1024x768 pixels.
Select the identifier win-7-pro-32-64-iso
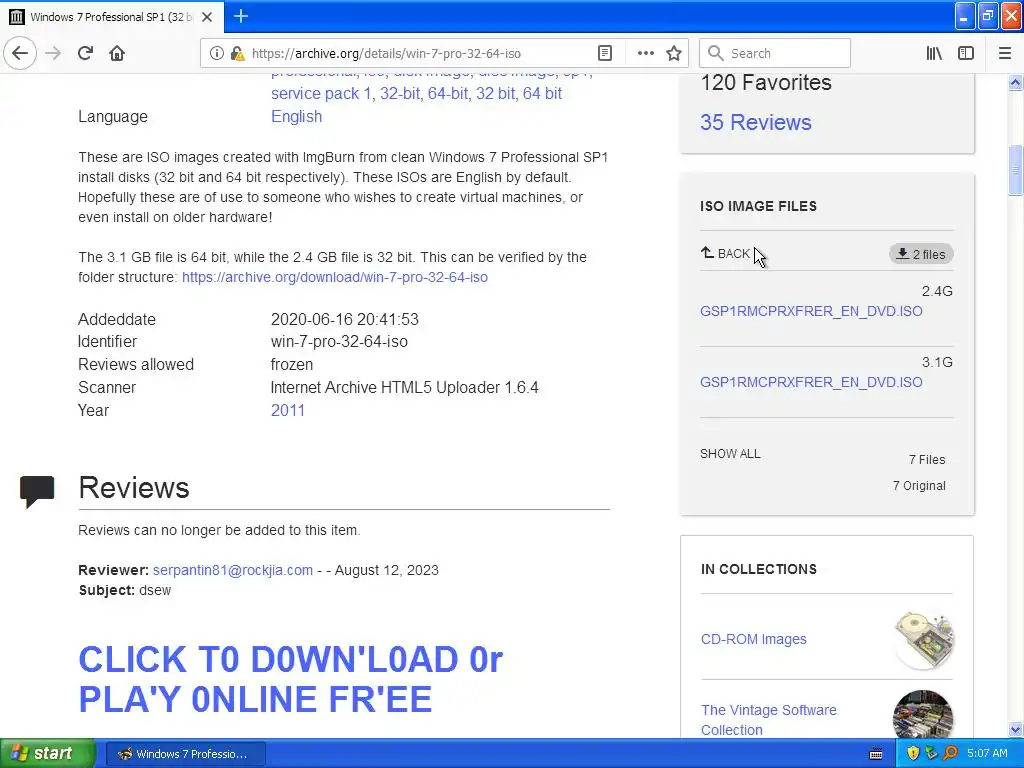point(340,342)
